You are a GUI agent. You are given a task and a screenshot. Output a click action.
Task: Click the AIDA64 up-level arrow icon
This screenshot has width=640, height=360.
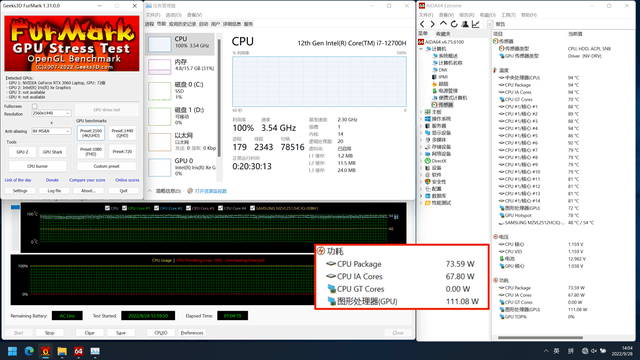click(443, 24)
